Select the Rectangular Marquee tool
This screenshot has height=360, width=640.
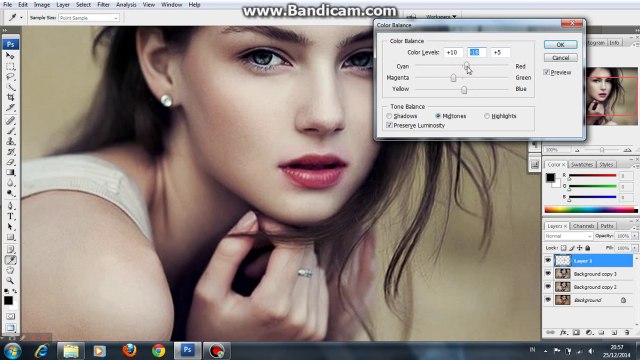click(10, 66)
